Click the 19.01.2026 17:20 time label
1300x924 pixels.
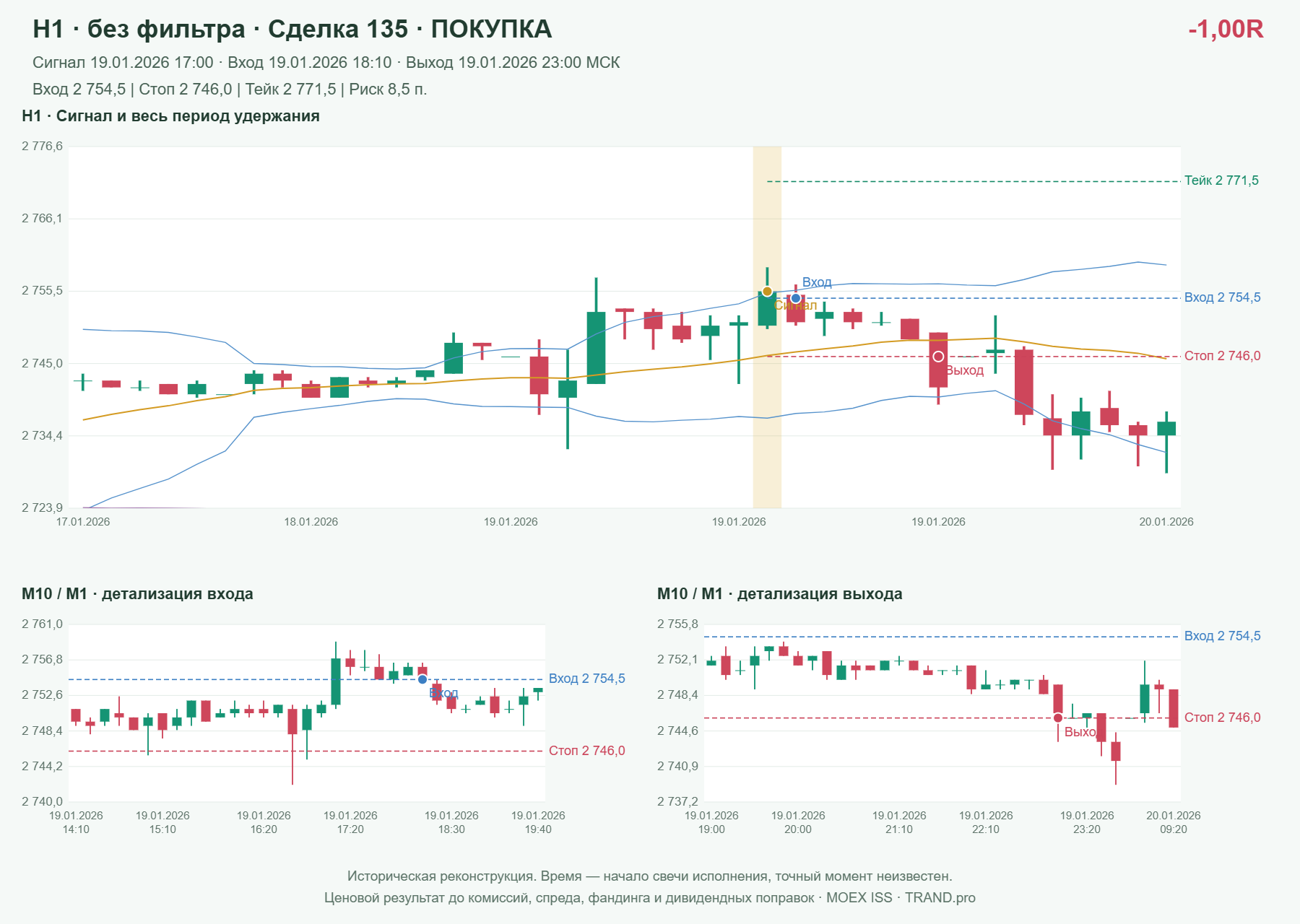click(350, 822)
